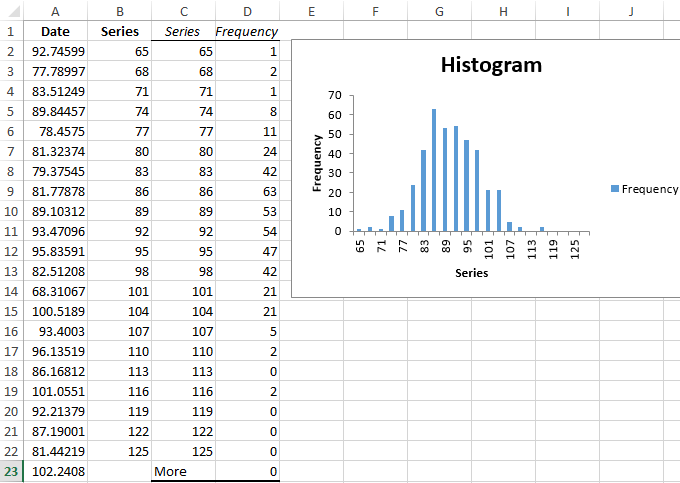Select column A header

coord(54,11)
